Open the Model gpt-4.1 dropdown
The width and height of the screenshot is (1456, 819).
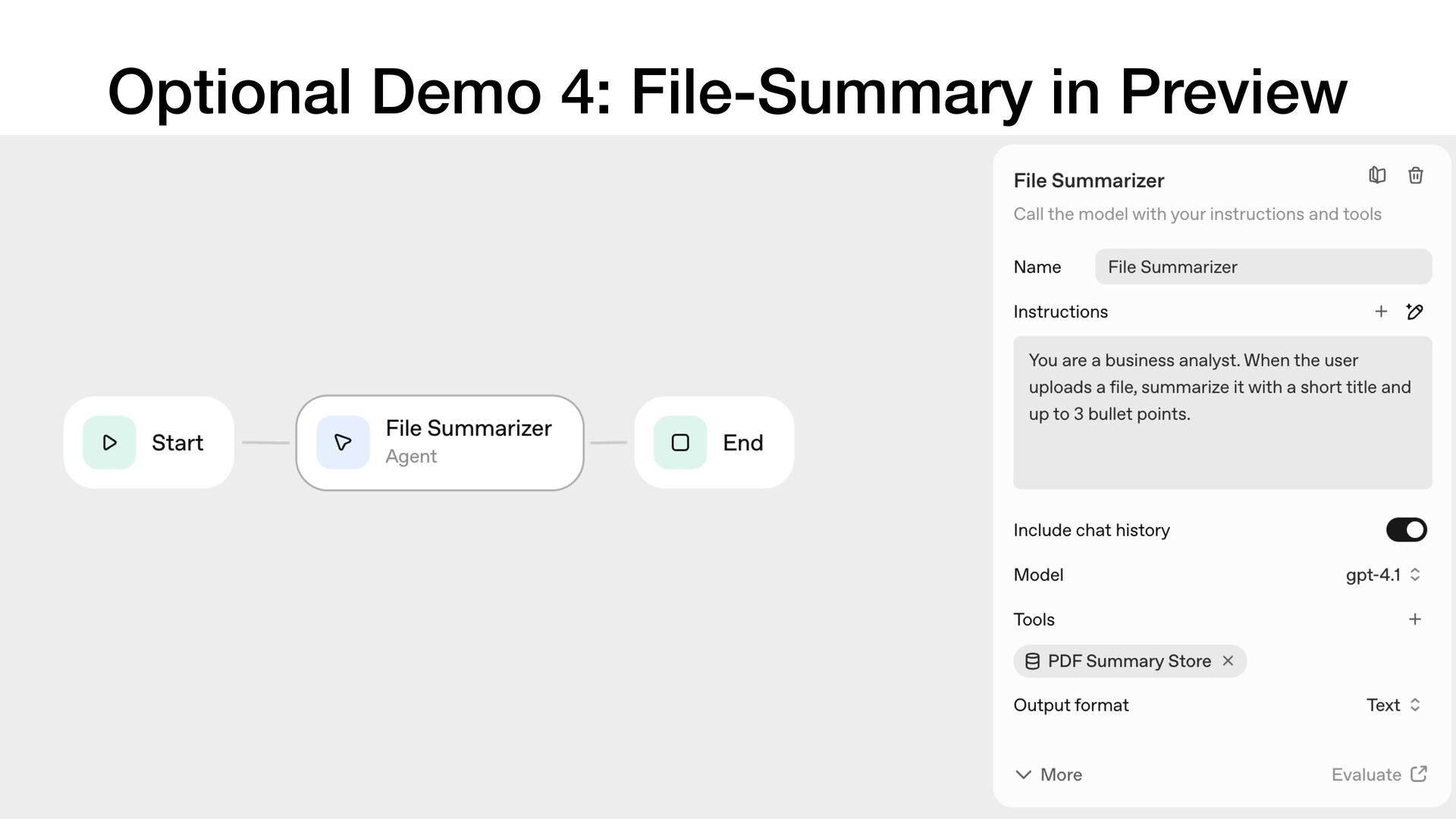[x=1383, y=575]
